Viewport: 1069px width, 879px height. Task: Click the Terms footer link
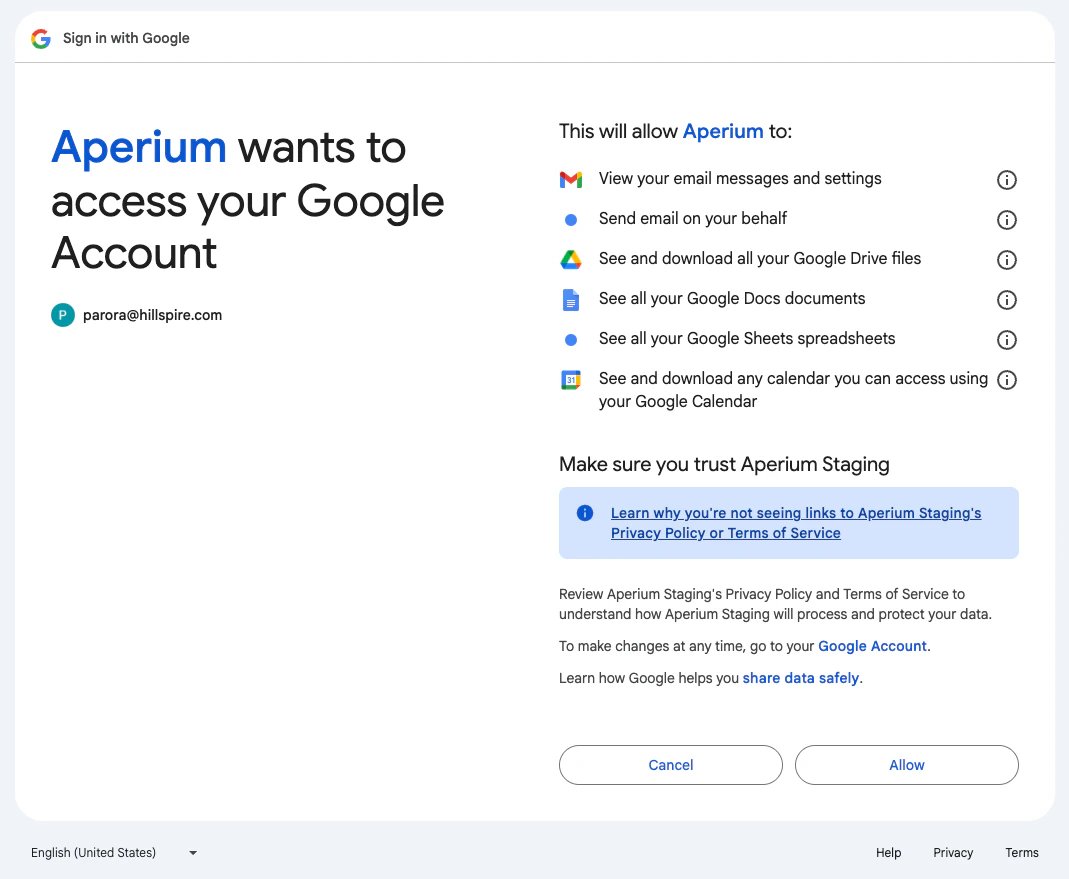click(1021, 852)
